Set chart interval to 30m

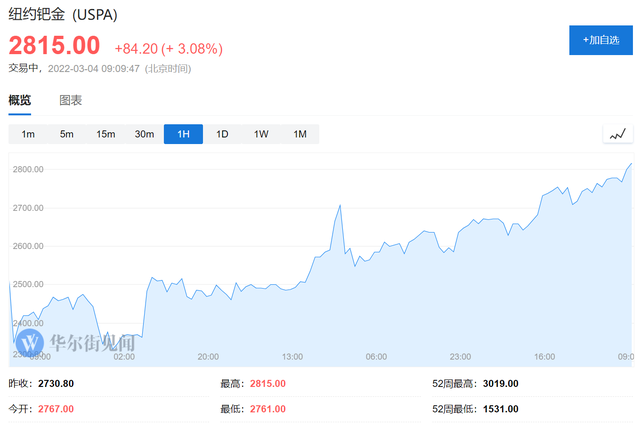[144, 134]
